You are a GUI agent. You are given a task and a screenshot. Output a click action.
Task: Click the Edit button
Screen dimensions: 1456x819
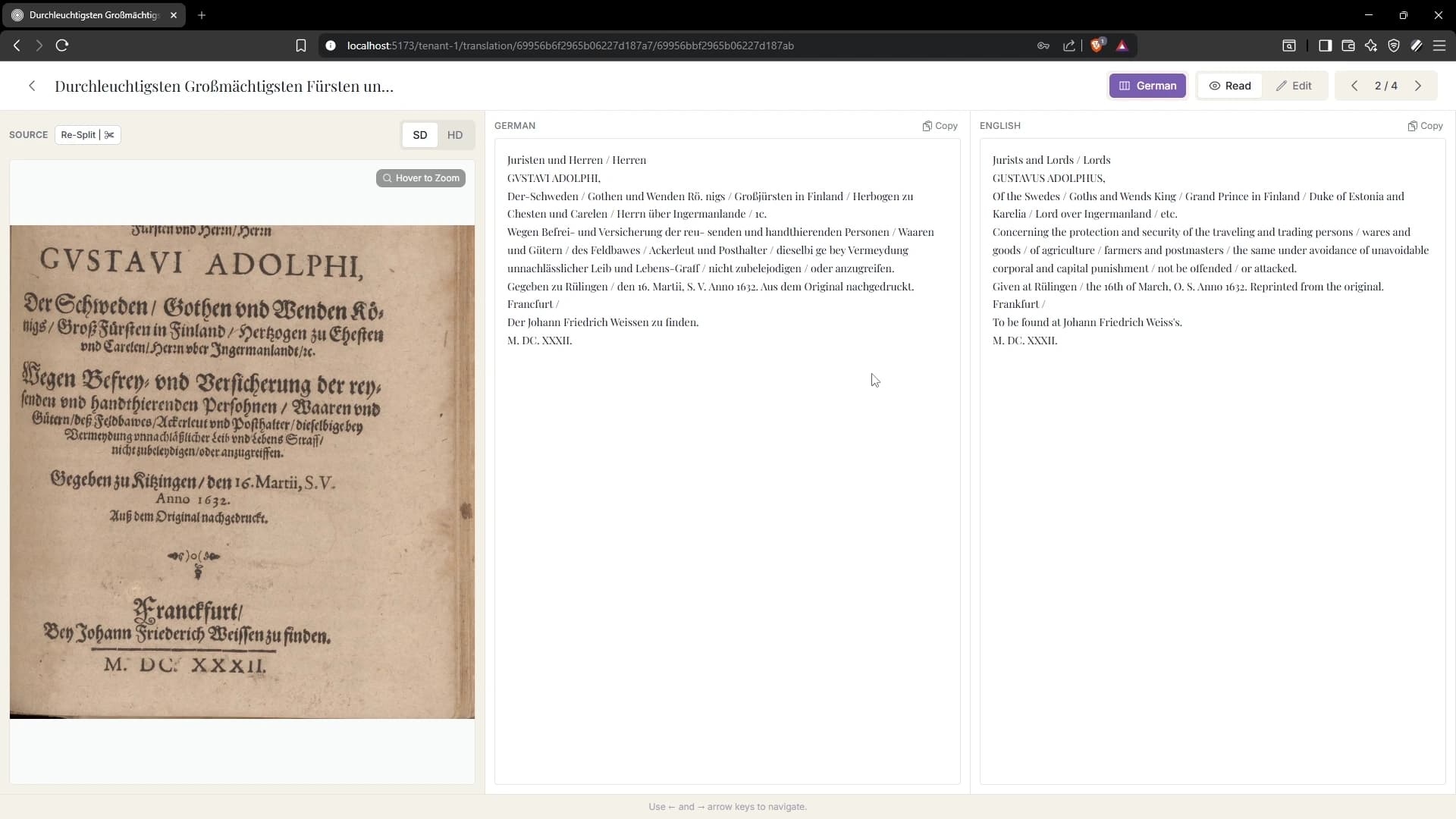click(1294, 85)
